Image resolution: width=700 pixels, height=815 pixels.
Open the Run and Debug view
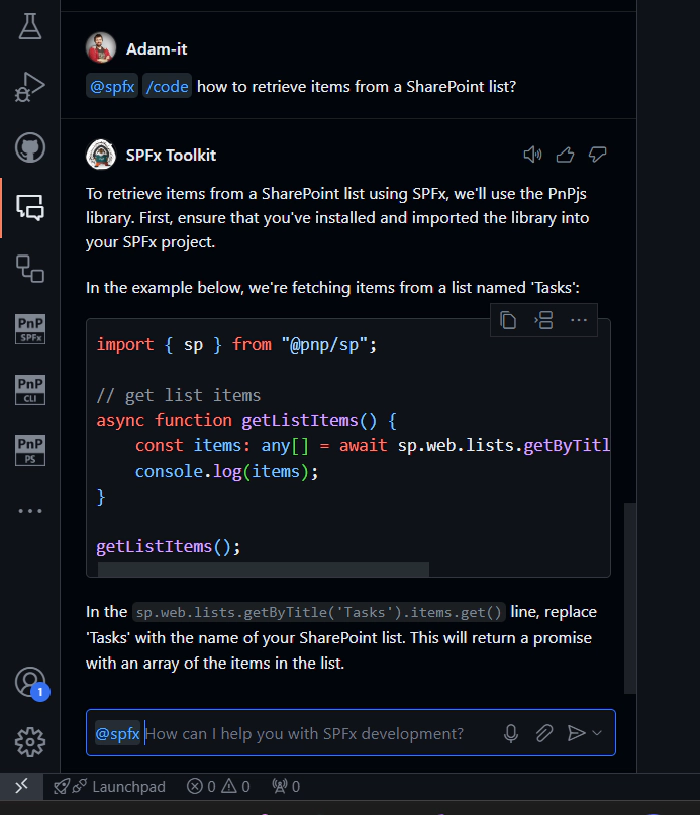30,87
